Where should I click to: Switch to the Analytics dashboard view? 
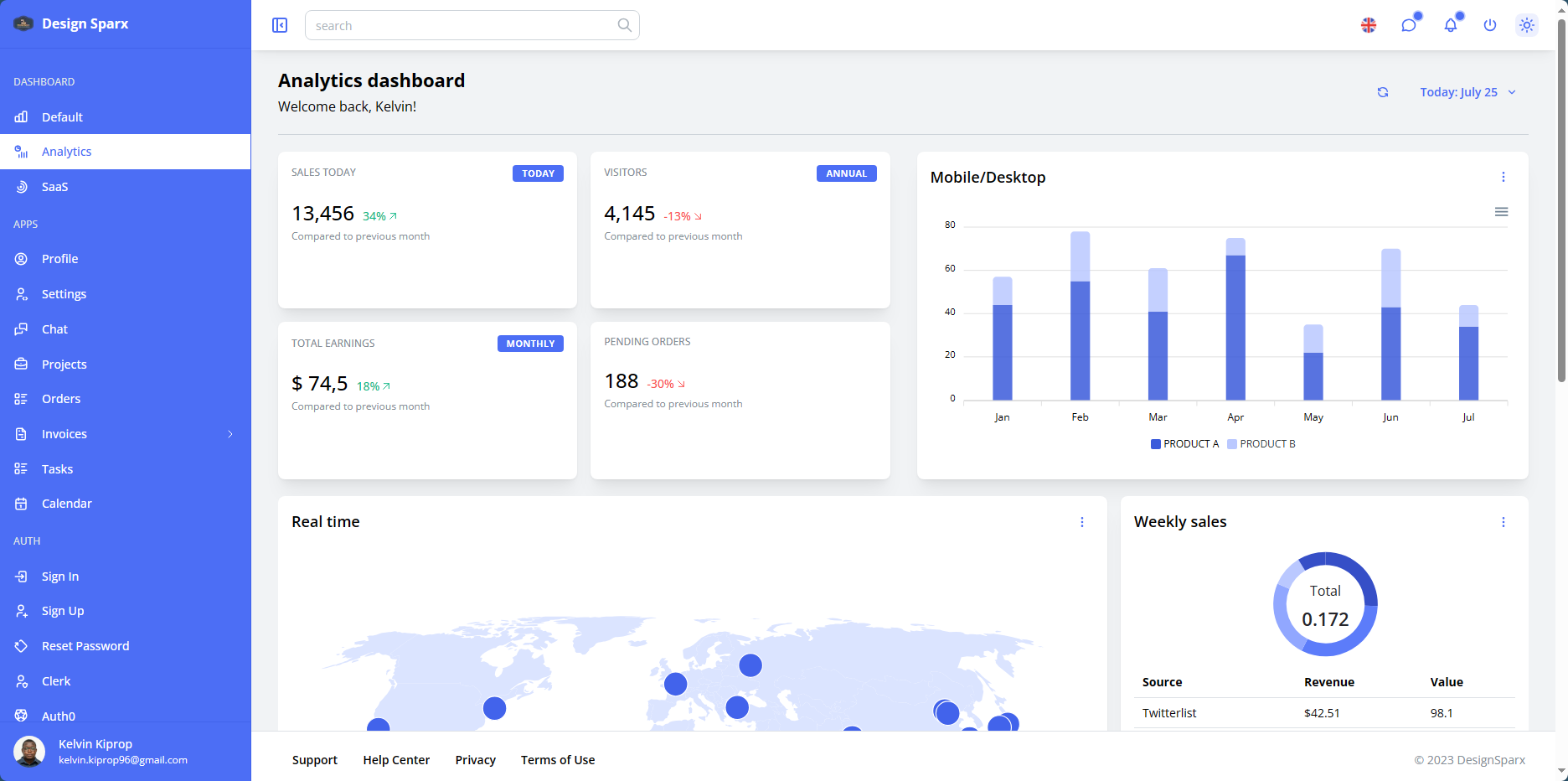(66, 151)
